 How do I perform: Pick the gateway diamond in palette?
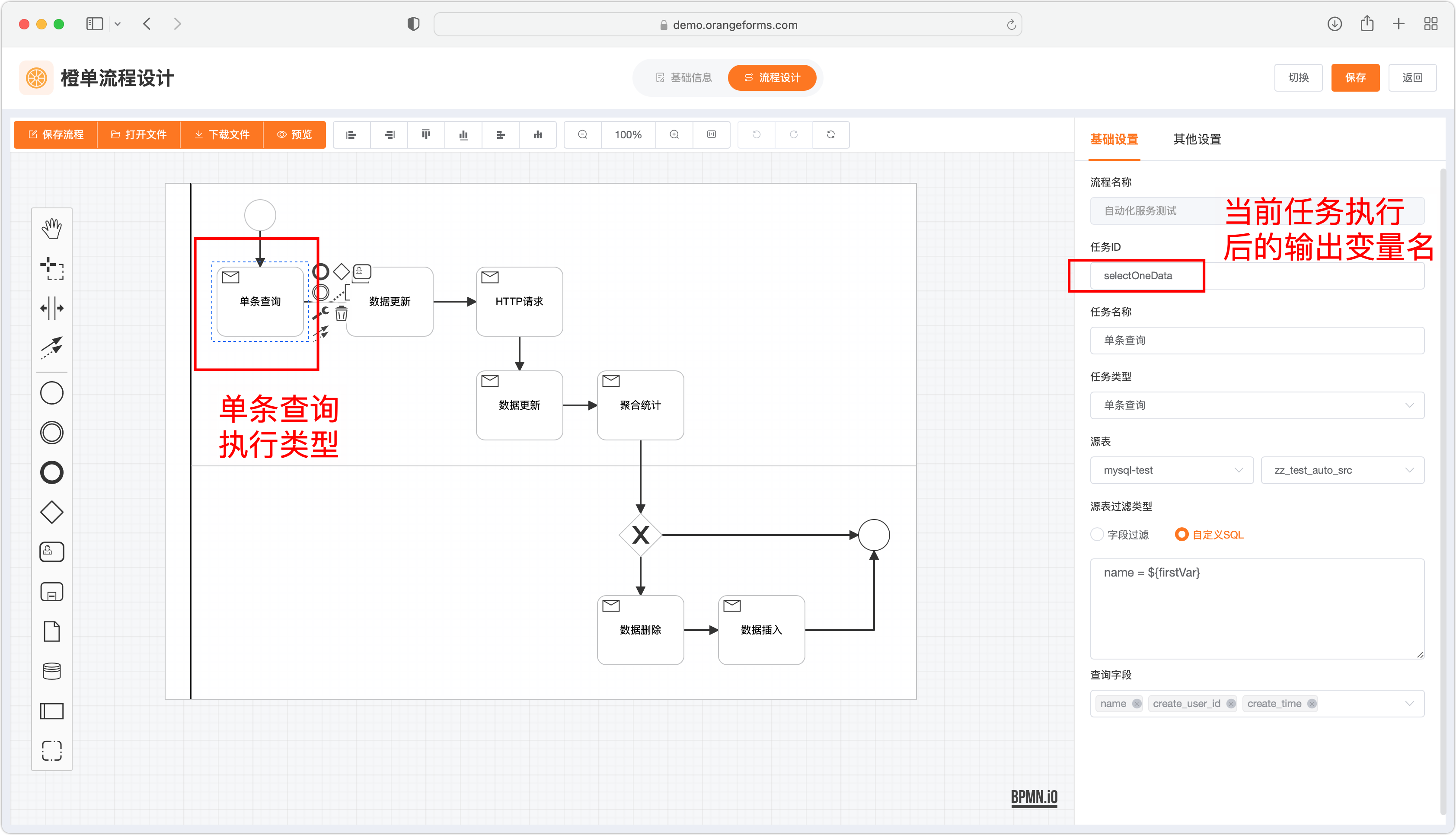pos(51,512)
